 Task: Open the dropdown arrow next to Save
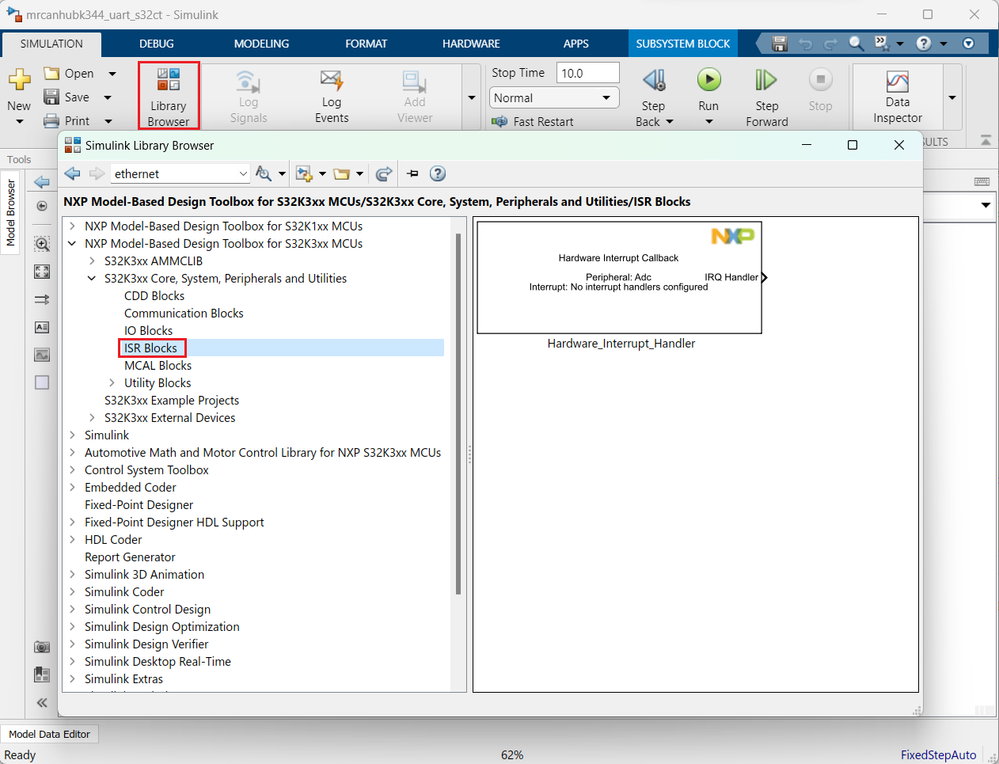click(x=108, y=97)
